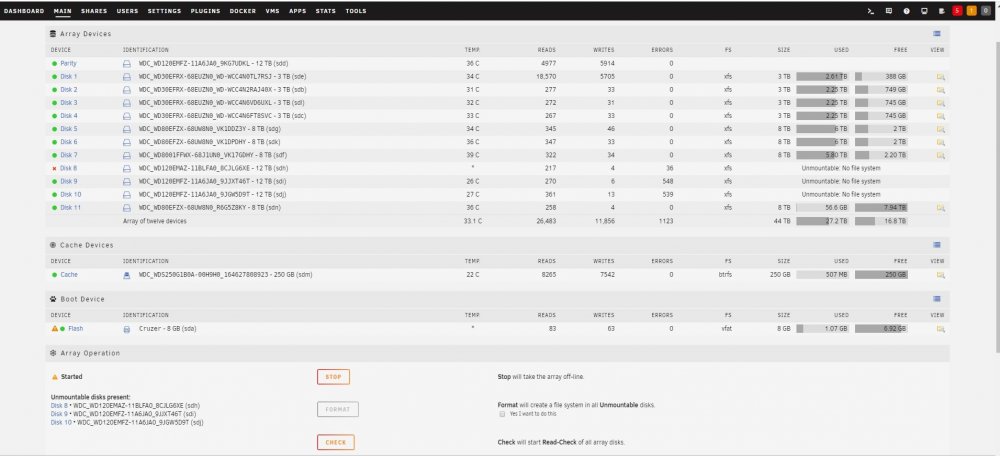Viewport: 1000px width, 456px height.
Task: Open the feedback speech-bubble icon
Action: click(x=888, y=11)
